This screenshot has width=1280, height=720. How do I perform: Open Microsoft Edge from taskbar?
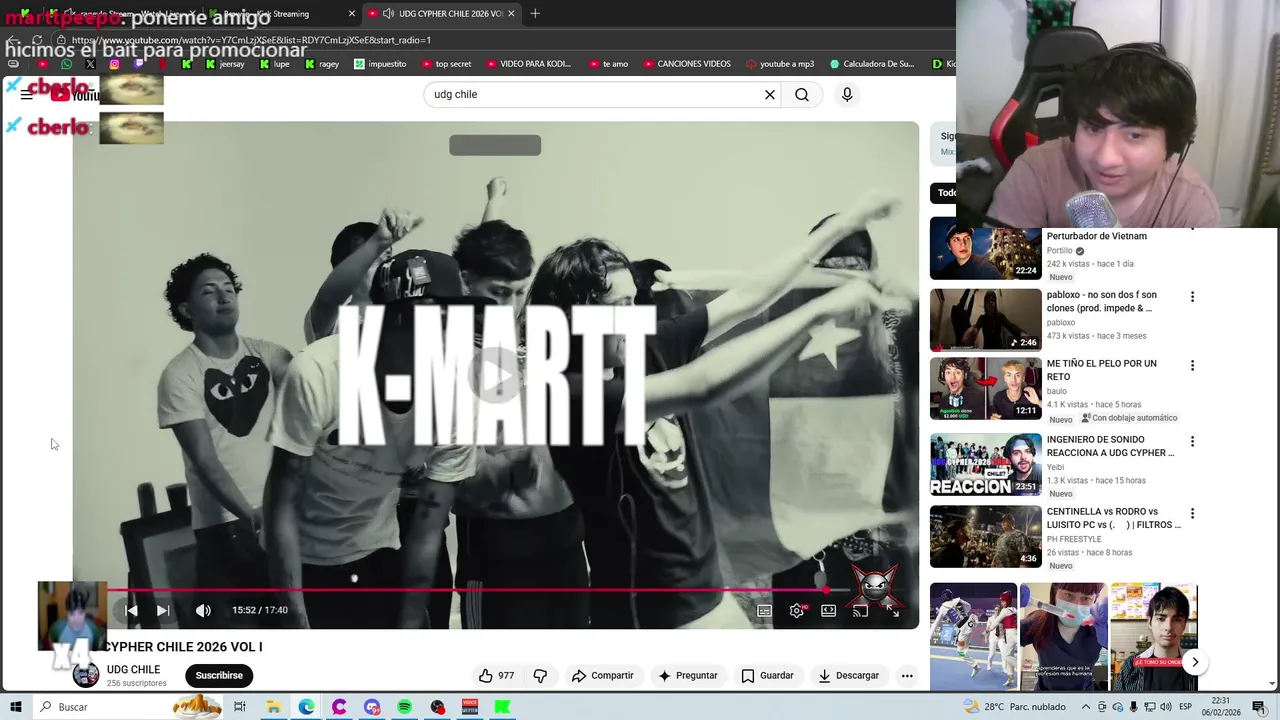click(306, 707)
